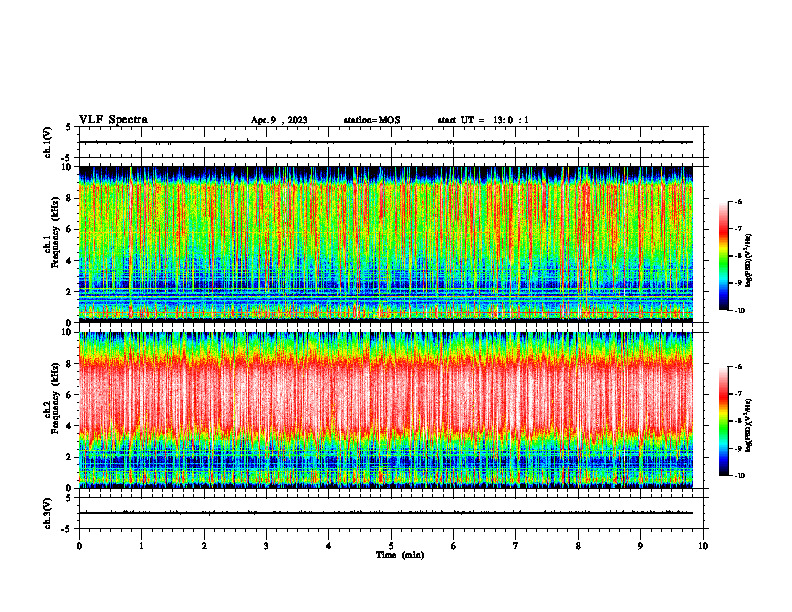Click time-axis tick label "10" at right end
The image size is (792, 612).
coord(703,546)
